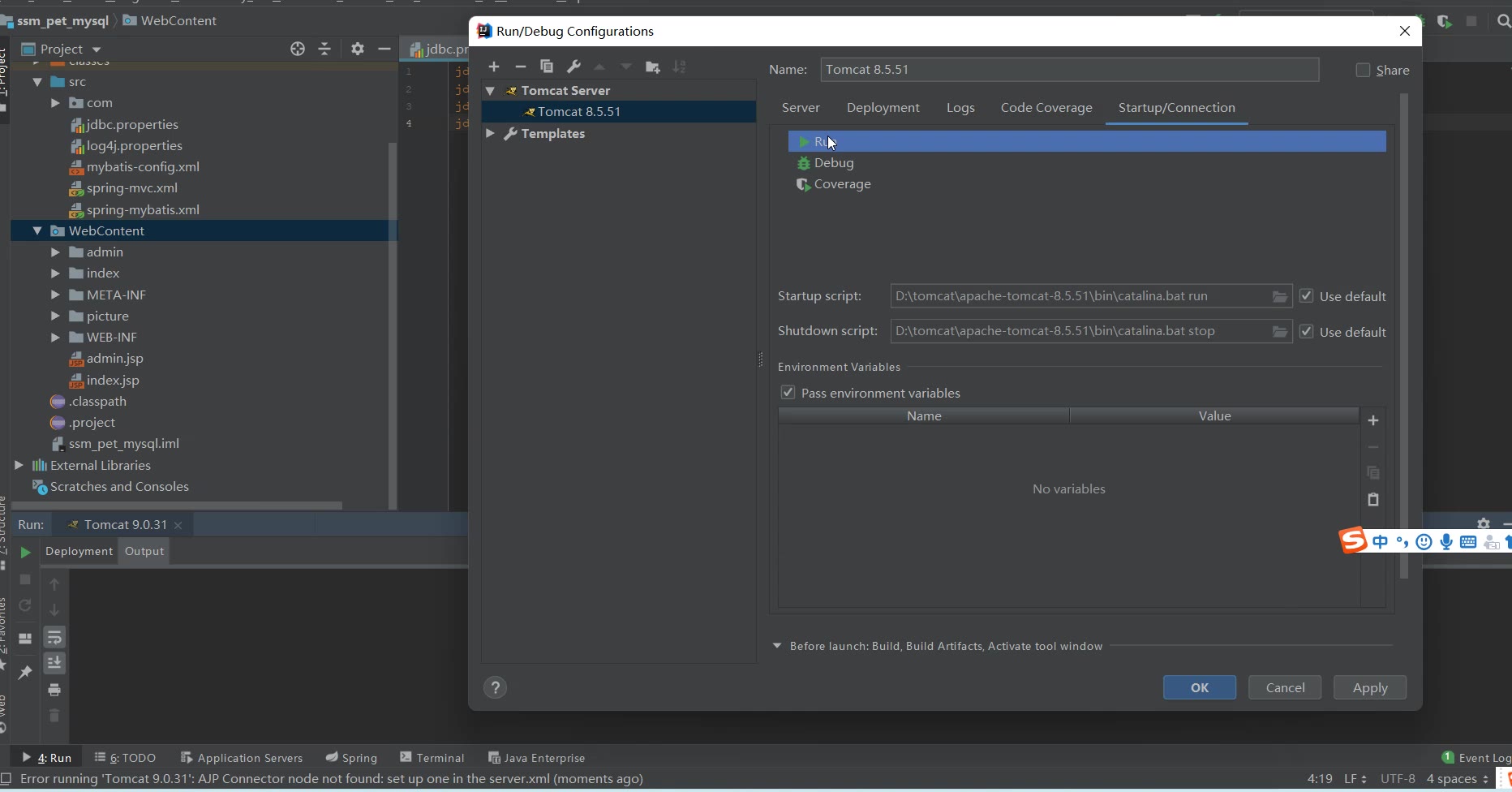1512x792 pixels.
Task: Rerun Tomcat green play icon in Run panel
Action: (x=25, y=552)
